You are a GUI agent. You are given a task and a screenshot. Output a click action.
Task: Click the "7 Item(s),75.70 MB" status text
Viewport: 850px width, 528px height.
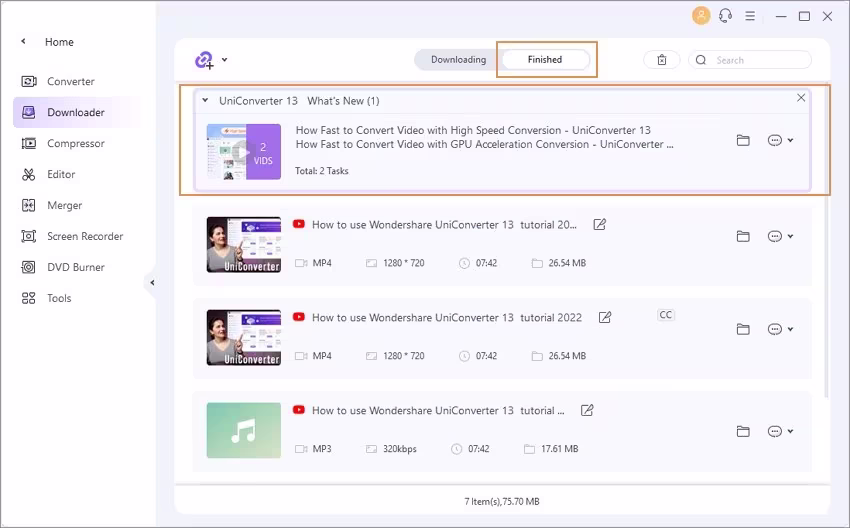point(502,501)
